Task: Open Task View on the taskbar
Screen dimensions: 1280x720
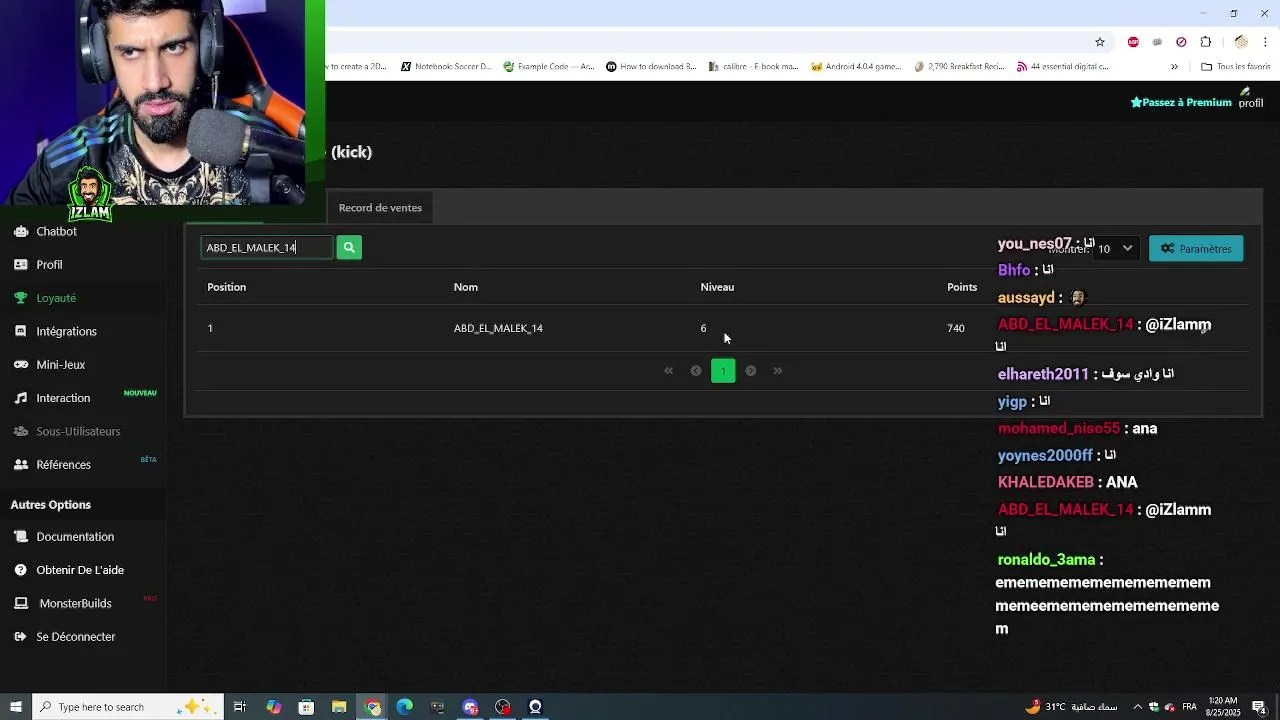Action: [x=240, y=707]
